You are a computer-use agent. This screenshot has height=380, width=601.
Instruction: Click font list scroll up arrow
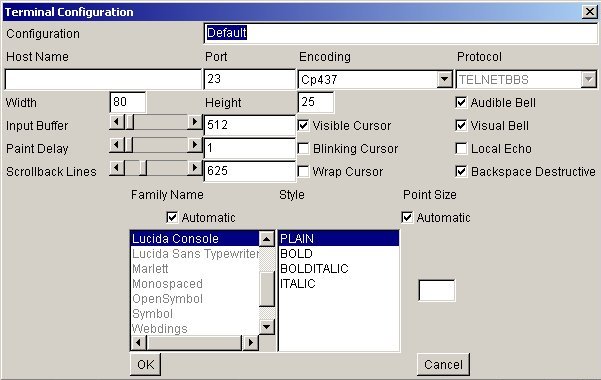[267, 239]
